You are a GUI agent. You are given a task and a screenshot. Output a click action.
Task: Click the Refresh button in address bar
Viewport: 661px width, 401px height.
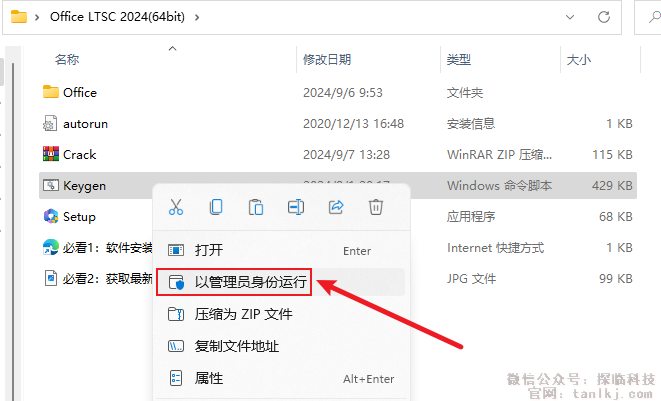pyautogui.click(x=604, y=17)
